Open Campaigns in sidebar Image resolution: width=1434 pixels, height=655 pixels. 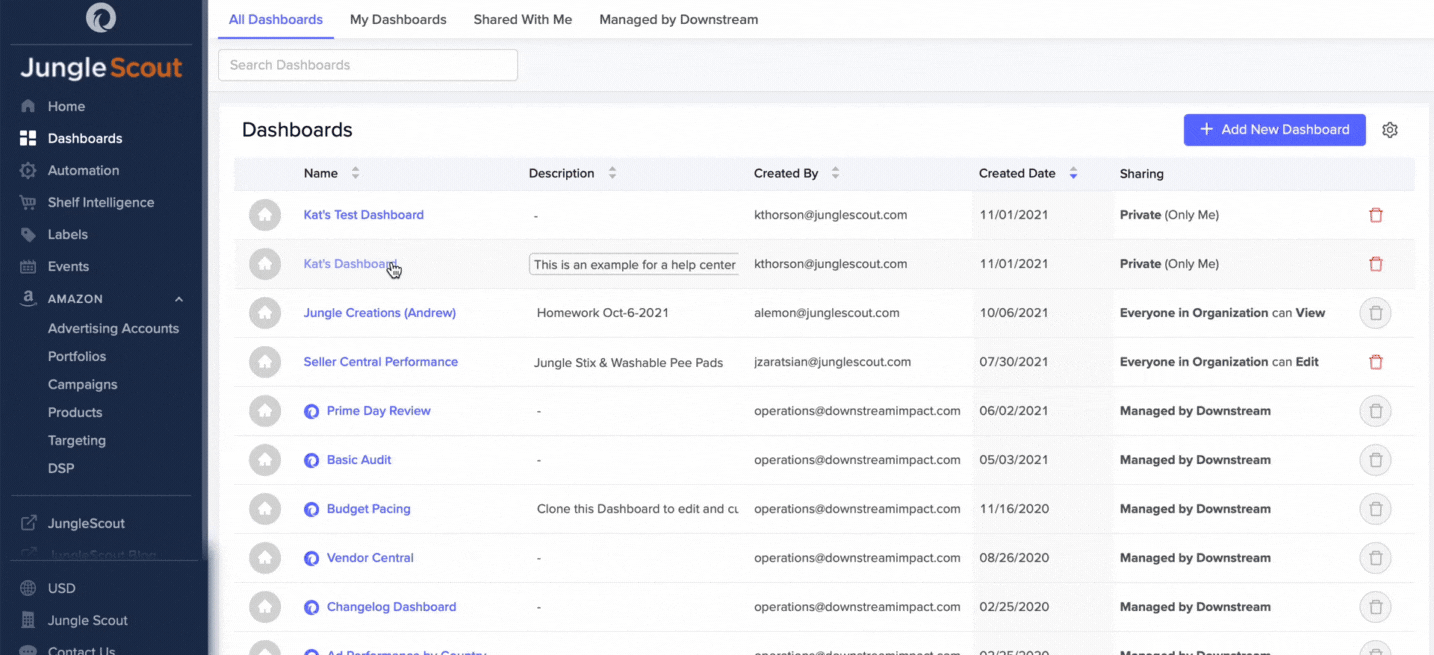82,384
